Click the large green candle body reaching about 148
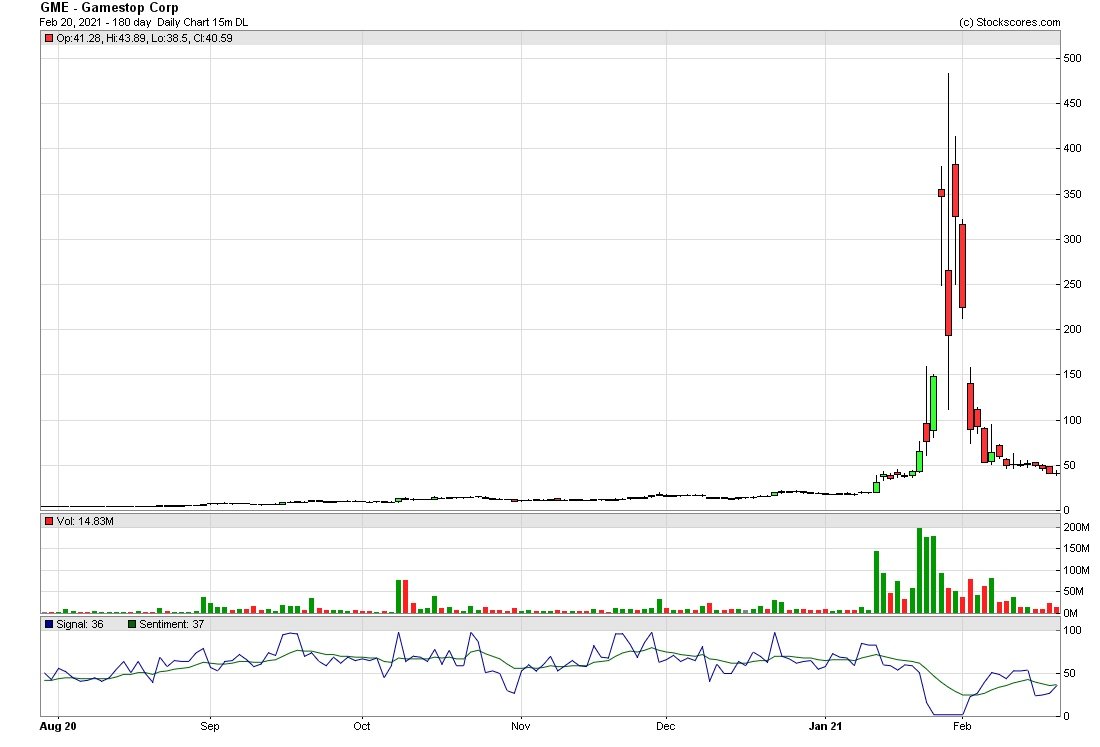Image resolution: width=1100 pixels, height=747 pixels. [934, 403]
